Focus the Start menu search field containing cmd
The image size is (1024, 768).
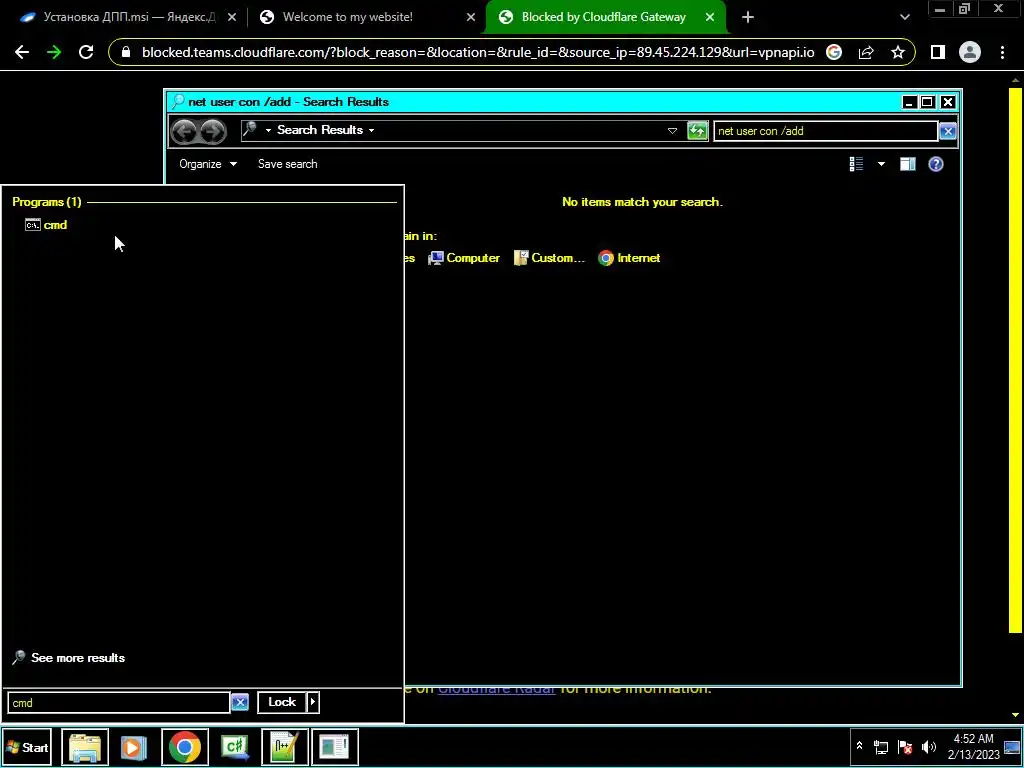click(118, 703)
